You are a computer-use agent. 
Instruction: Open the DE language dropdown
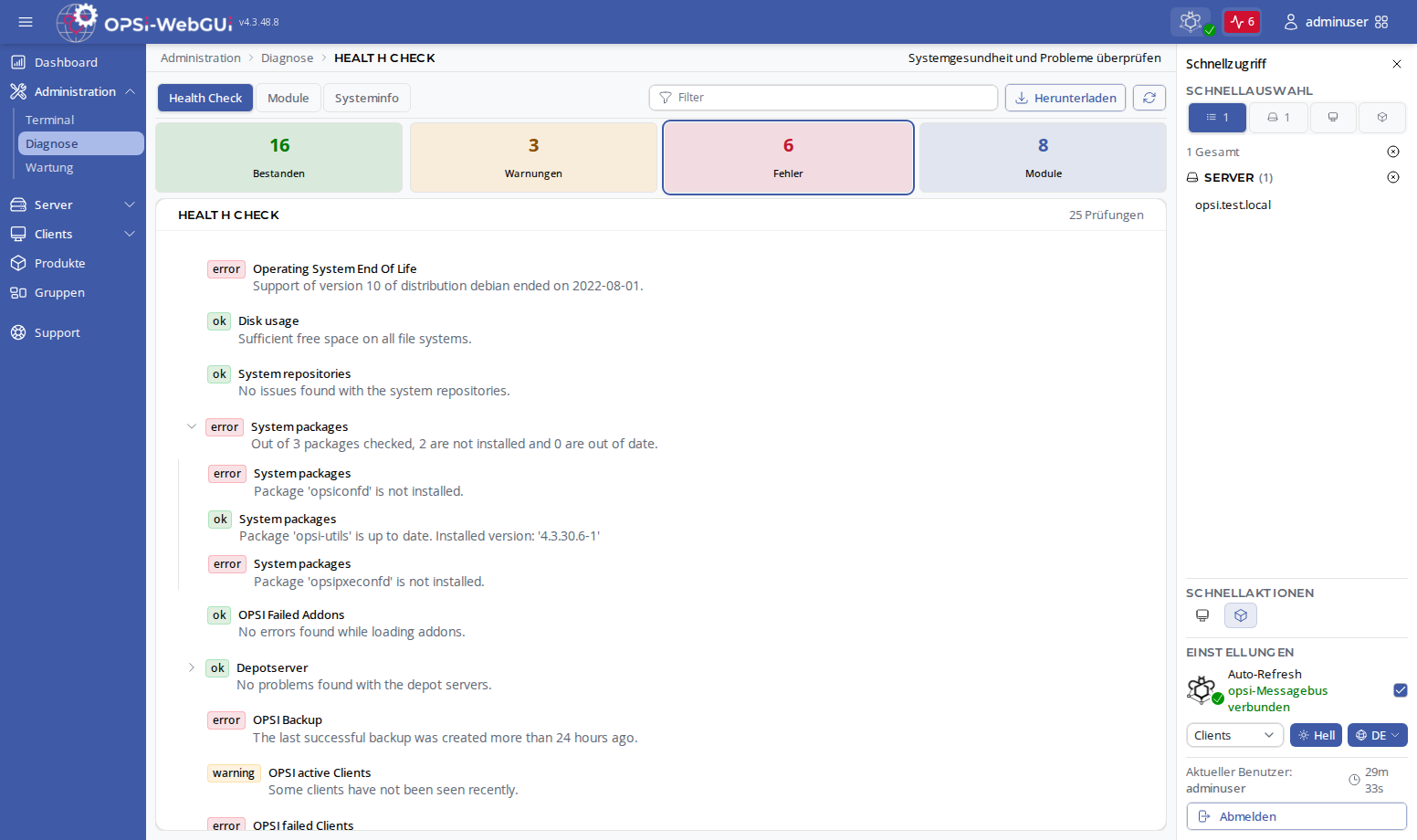click(1377, 735)
